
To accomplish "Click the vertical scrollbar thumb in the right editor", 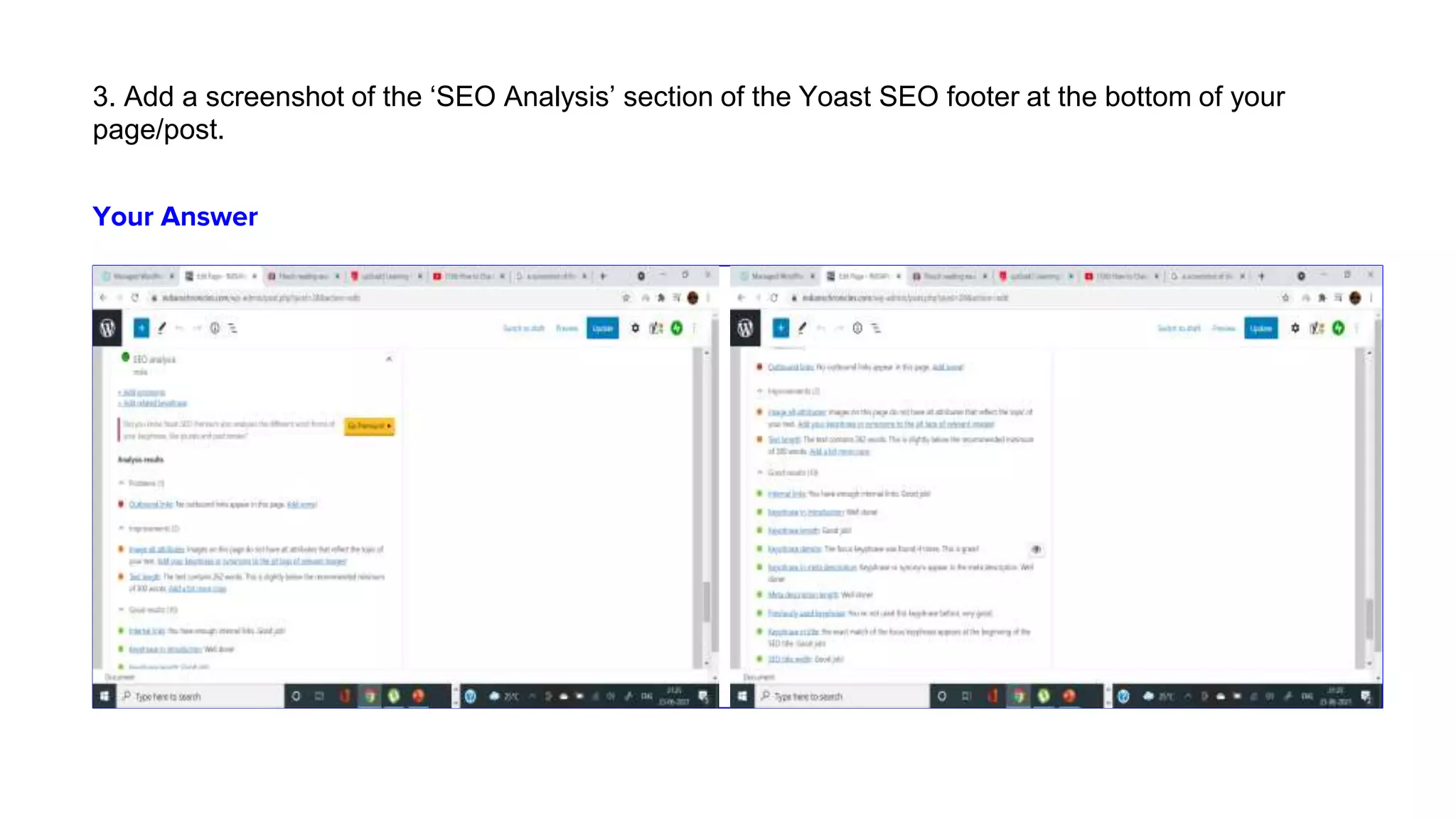I will click(1369, 619).
